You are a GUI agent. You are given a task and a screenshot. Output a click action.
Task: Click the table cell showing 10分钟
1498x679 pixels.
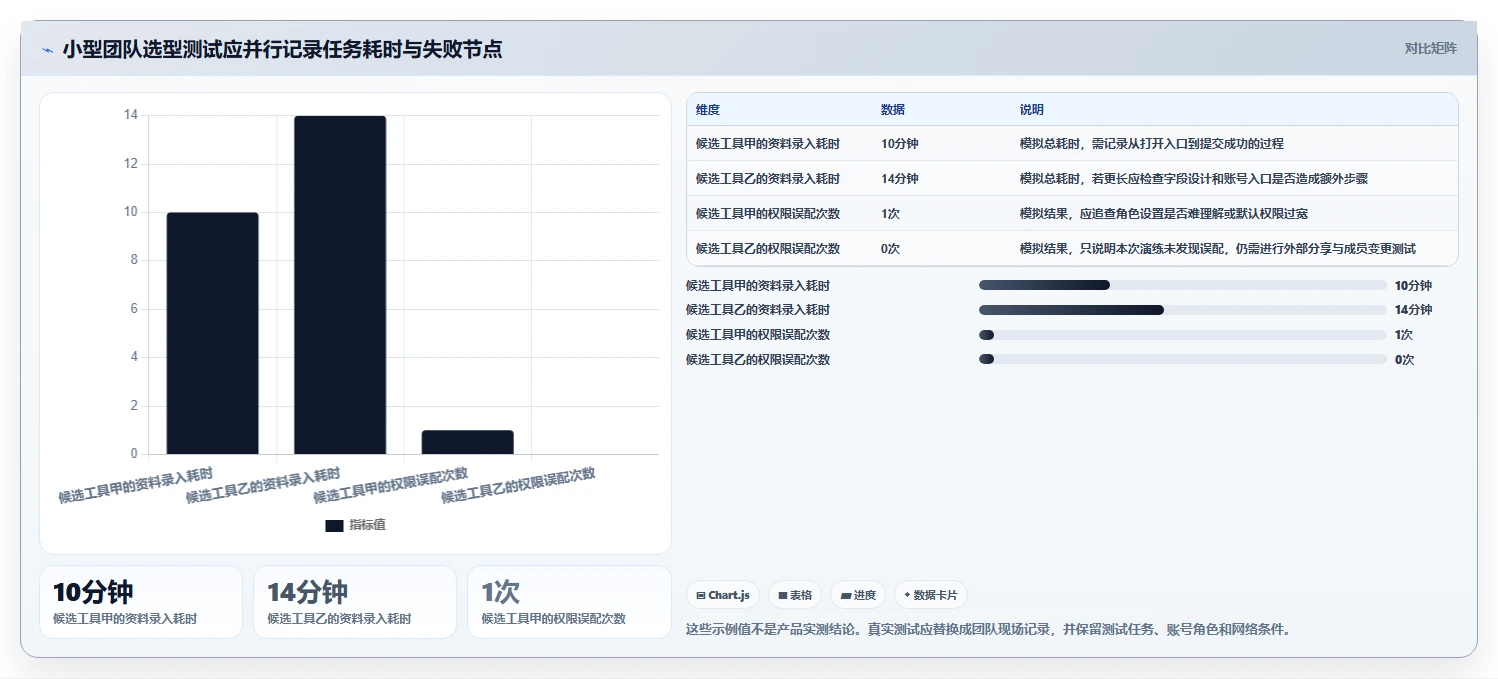900,144
